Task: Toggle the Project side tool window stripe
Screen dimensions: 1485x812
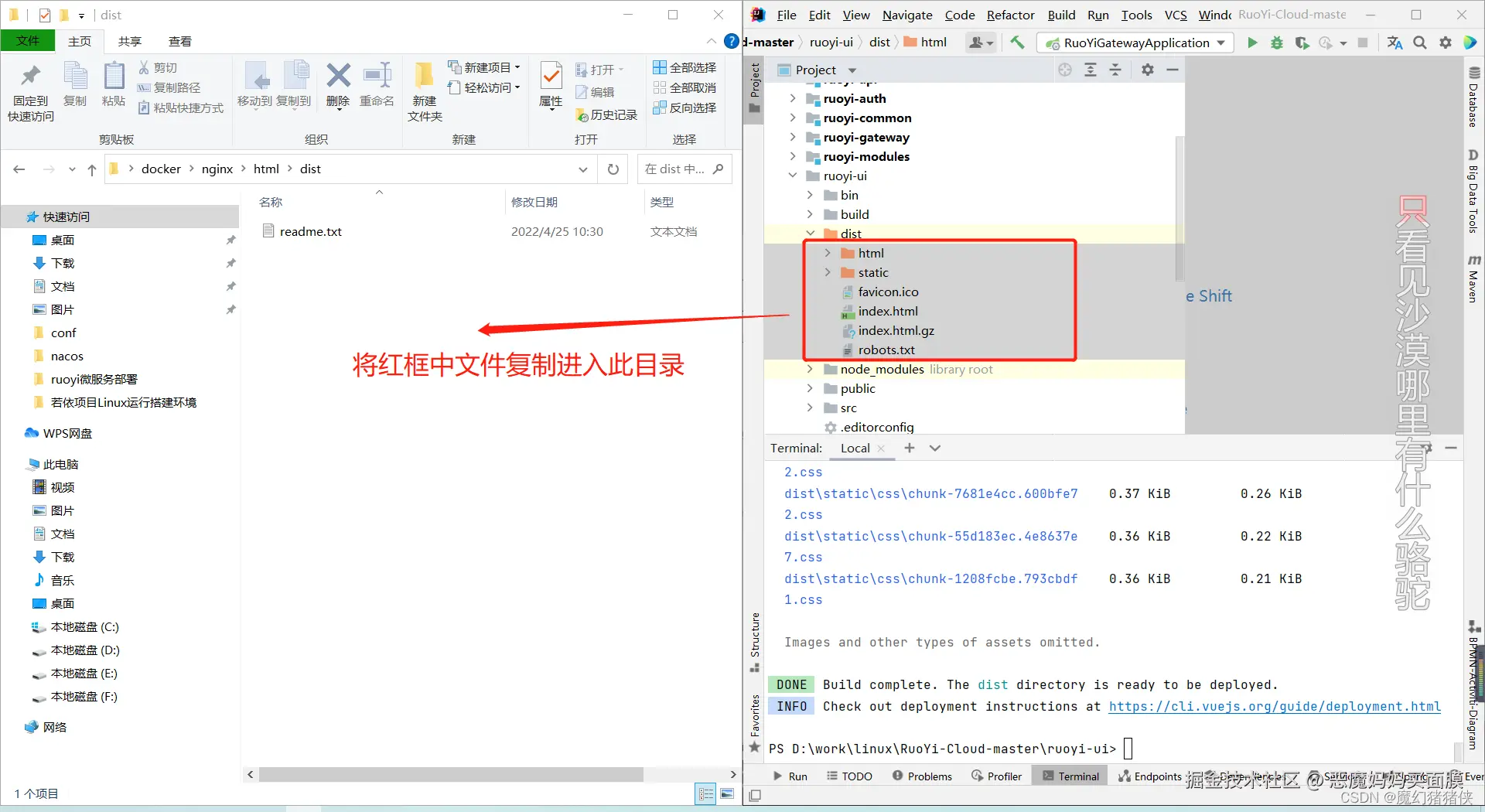Action: coord(755,89)
